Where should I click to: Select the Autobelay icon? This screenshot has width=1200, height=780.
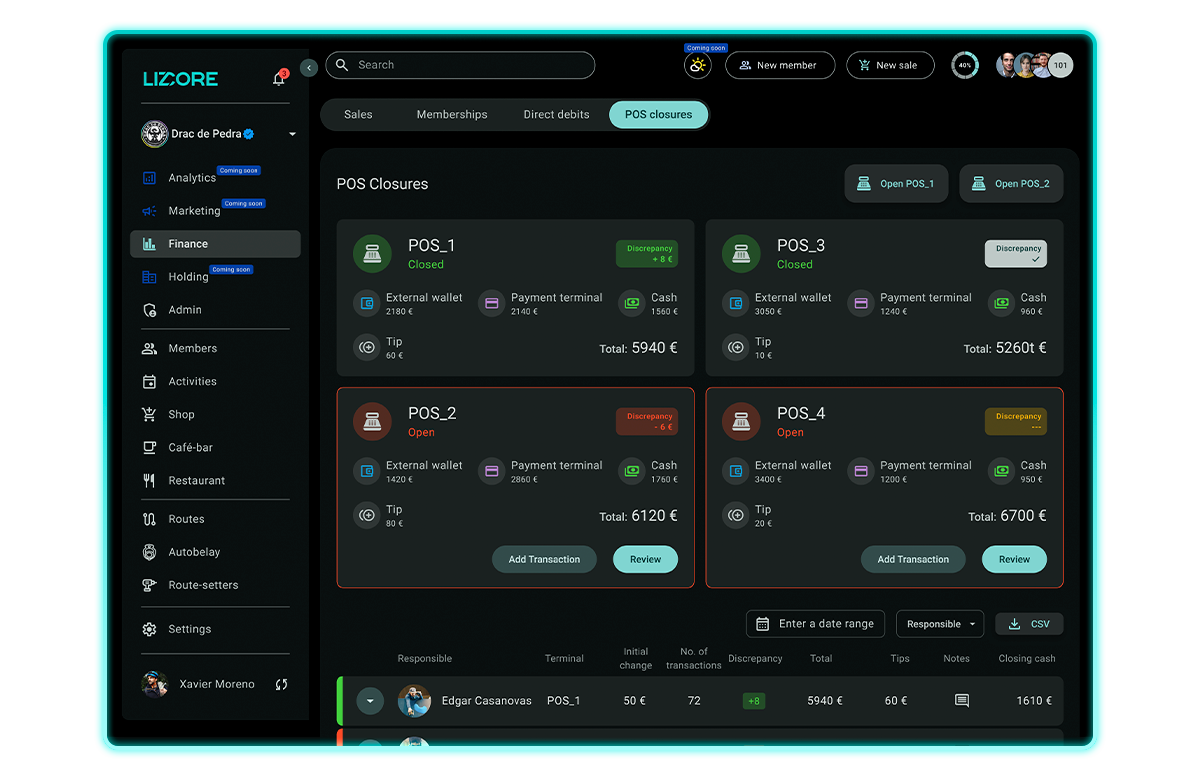(150, 551)
